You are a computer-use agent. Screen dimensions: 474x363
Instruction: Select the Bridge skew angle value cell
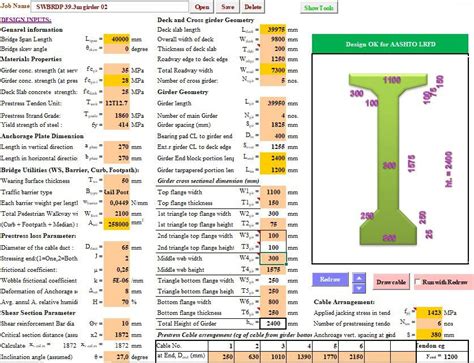click(116, 49)
